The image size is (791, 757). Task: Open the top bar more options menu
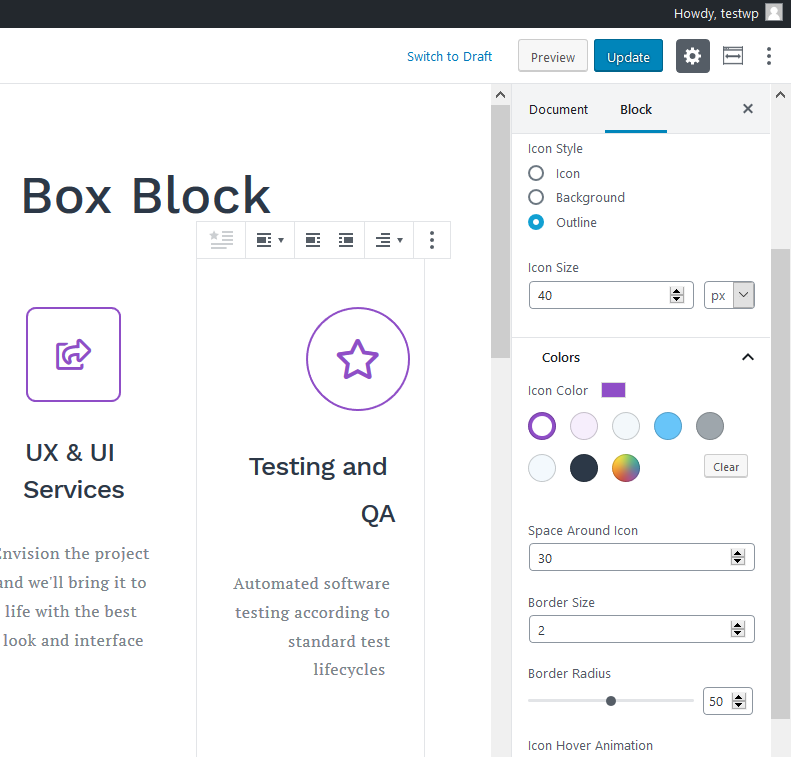pyautogui.click(x=768, y=57)
